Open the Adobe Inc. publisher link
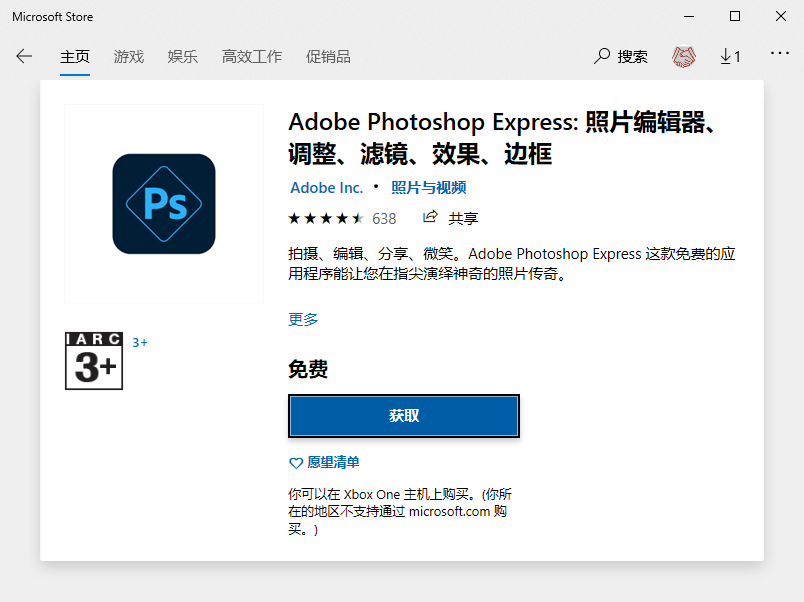The width and height of the screenshot is (804, 602). tap(327, 188)
